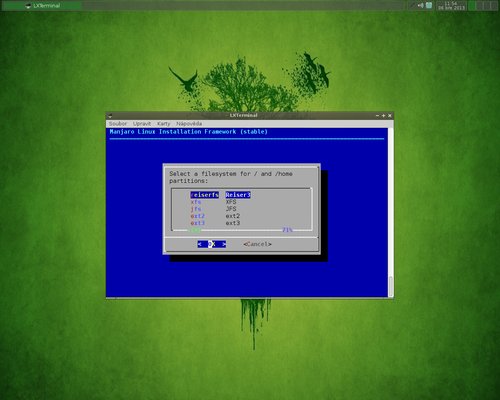Close the LXTerminal window
The width and height of the screenshot is (500, 400).
390,115
